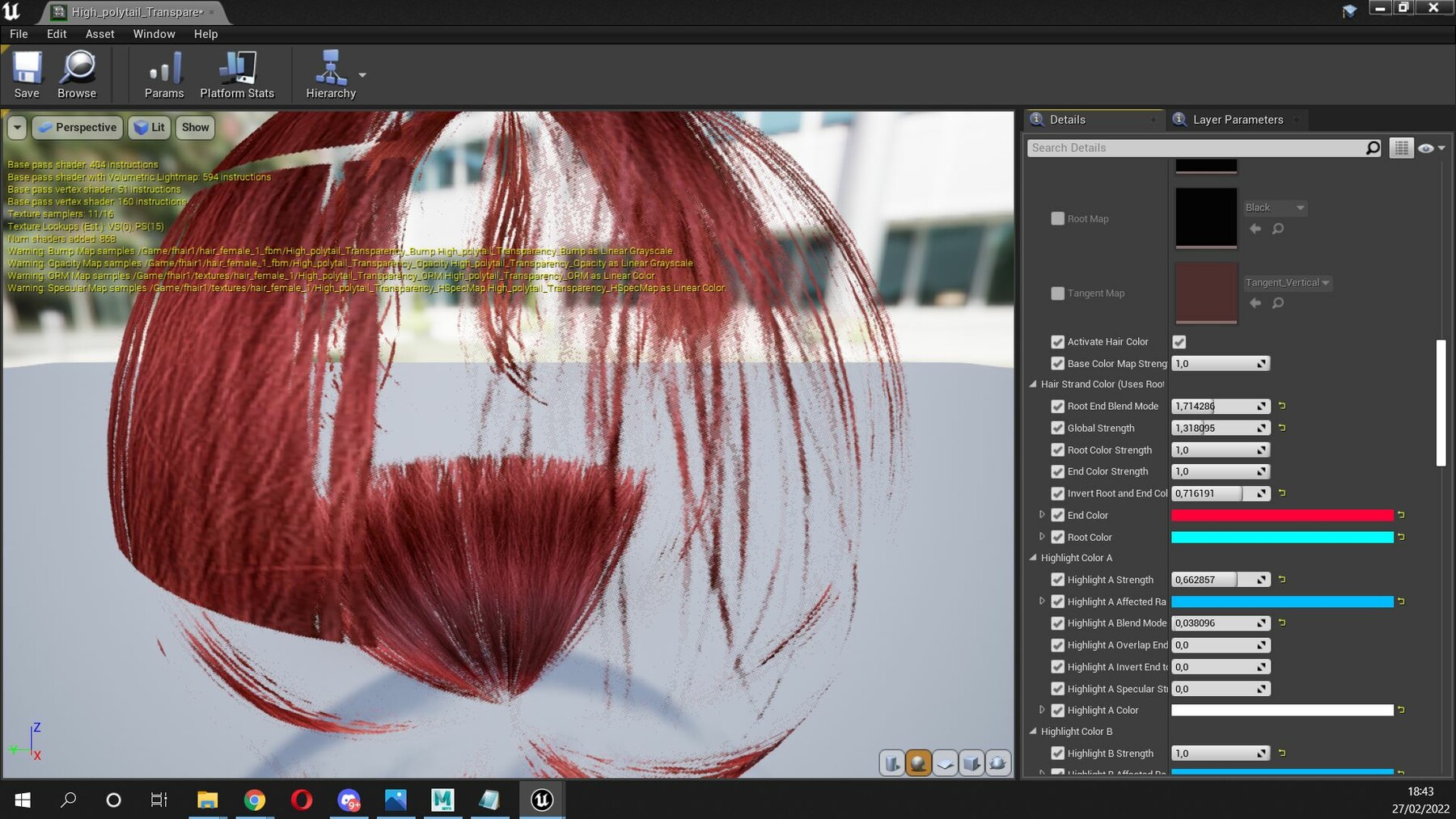This screenshot has width=1456, height=819.
Task: Open the Window menu
Action: coord(154,34)
